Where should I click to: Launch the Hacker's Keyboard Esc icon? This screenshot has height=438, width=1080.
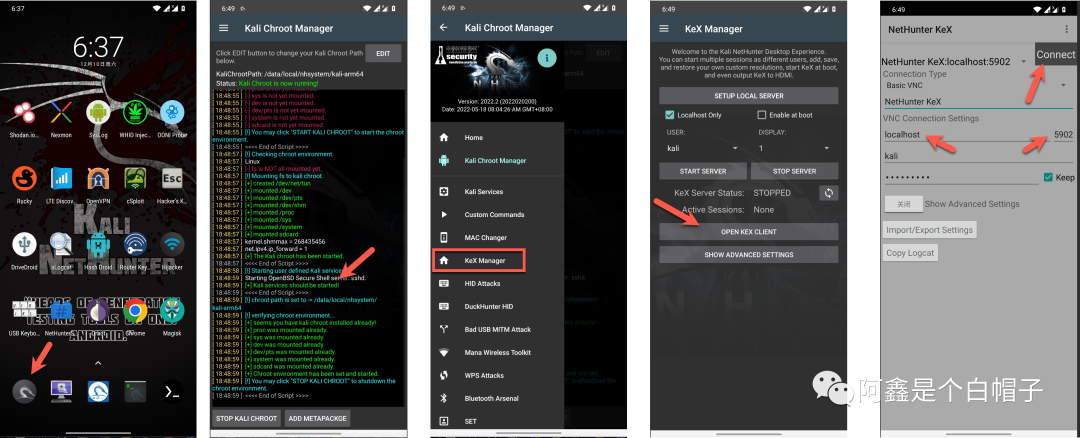(x=172, y=178)
